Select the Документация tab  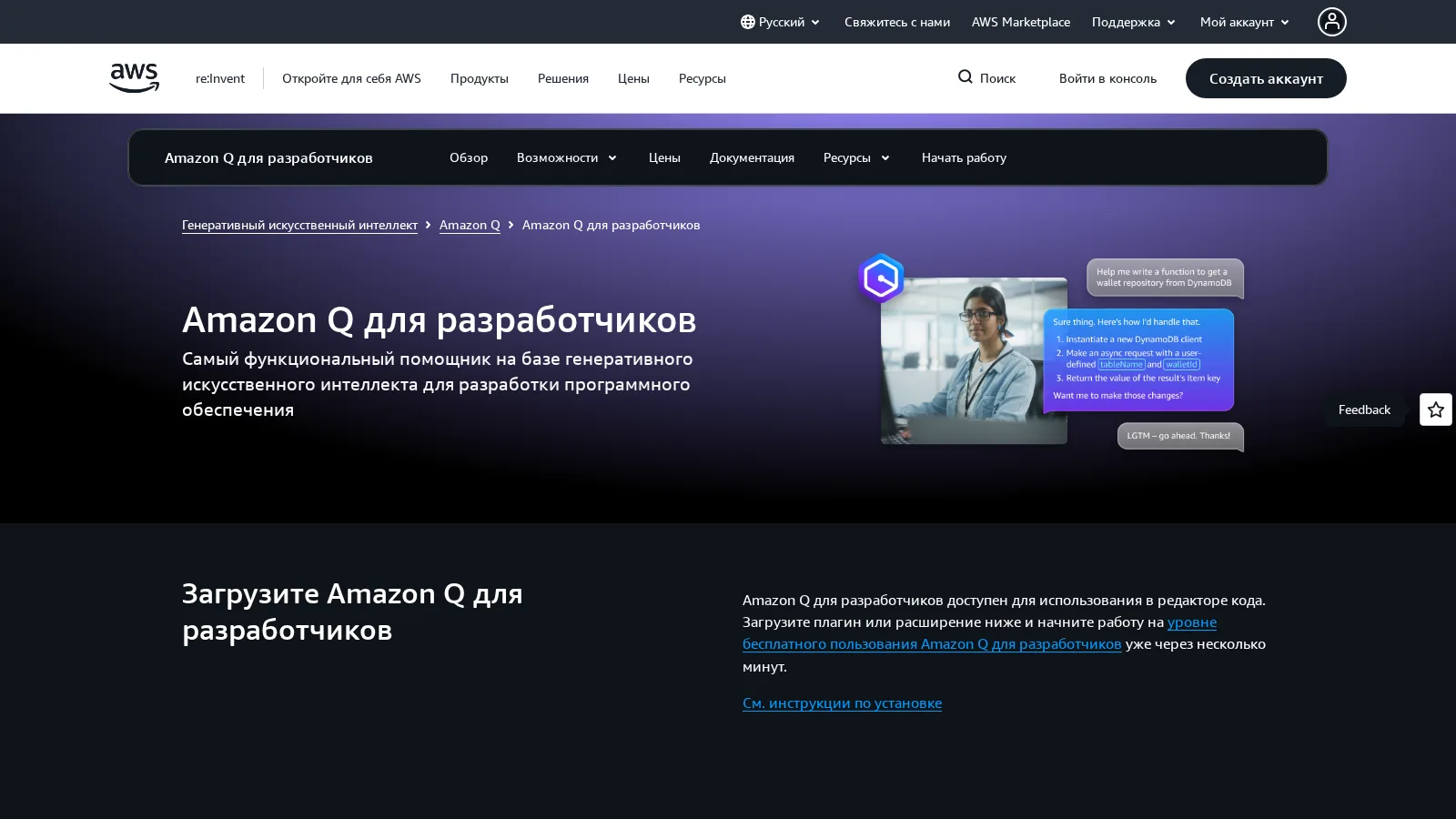752,157
